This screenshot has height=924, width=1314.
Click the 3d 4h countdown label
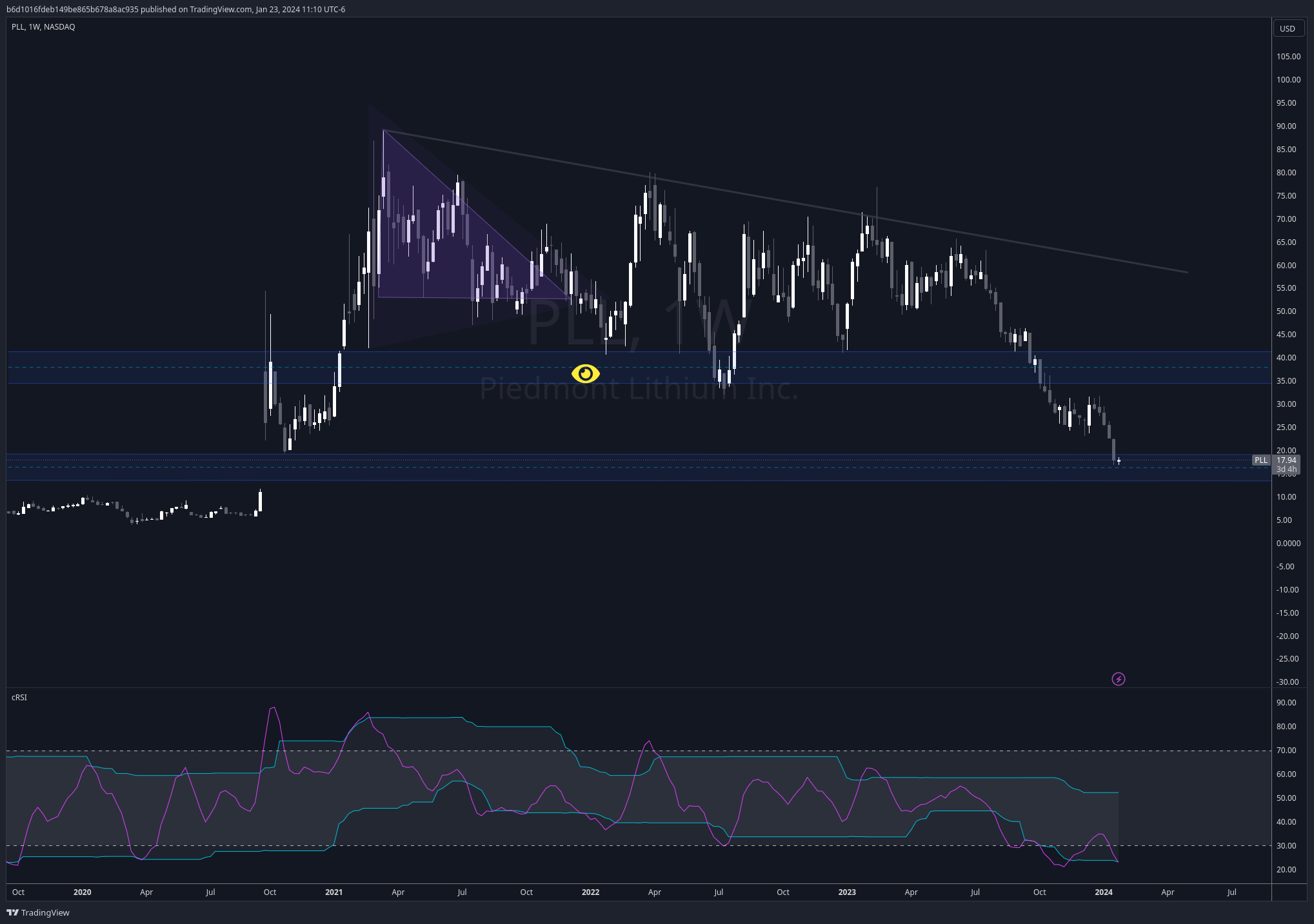(x=1286, y=469)
